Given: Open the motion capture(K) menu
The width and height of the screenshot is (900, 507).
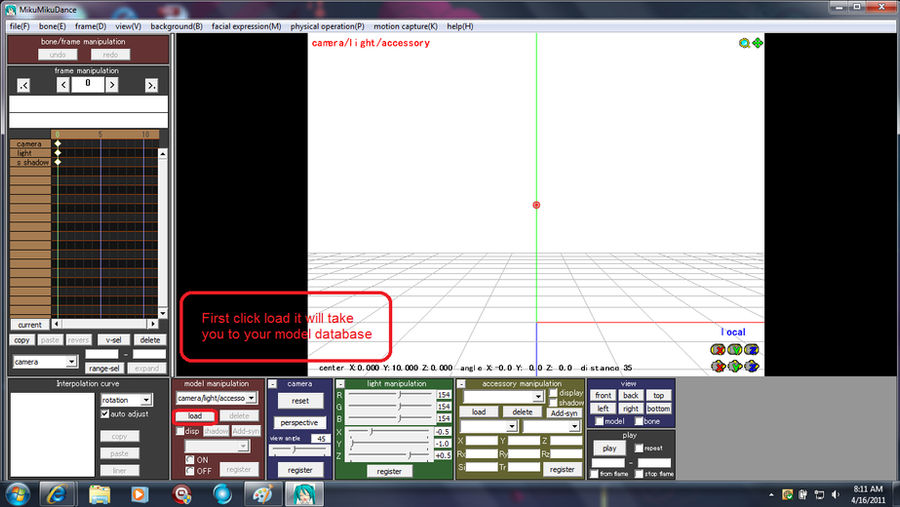Looking at the screenshot, I should [x=405, y=26].
